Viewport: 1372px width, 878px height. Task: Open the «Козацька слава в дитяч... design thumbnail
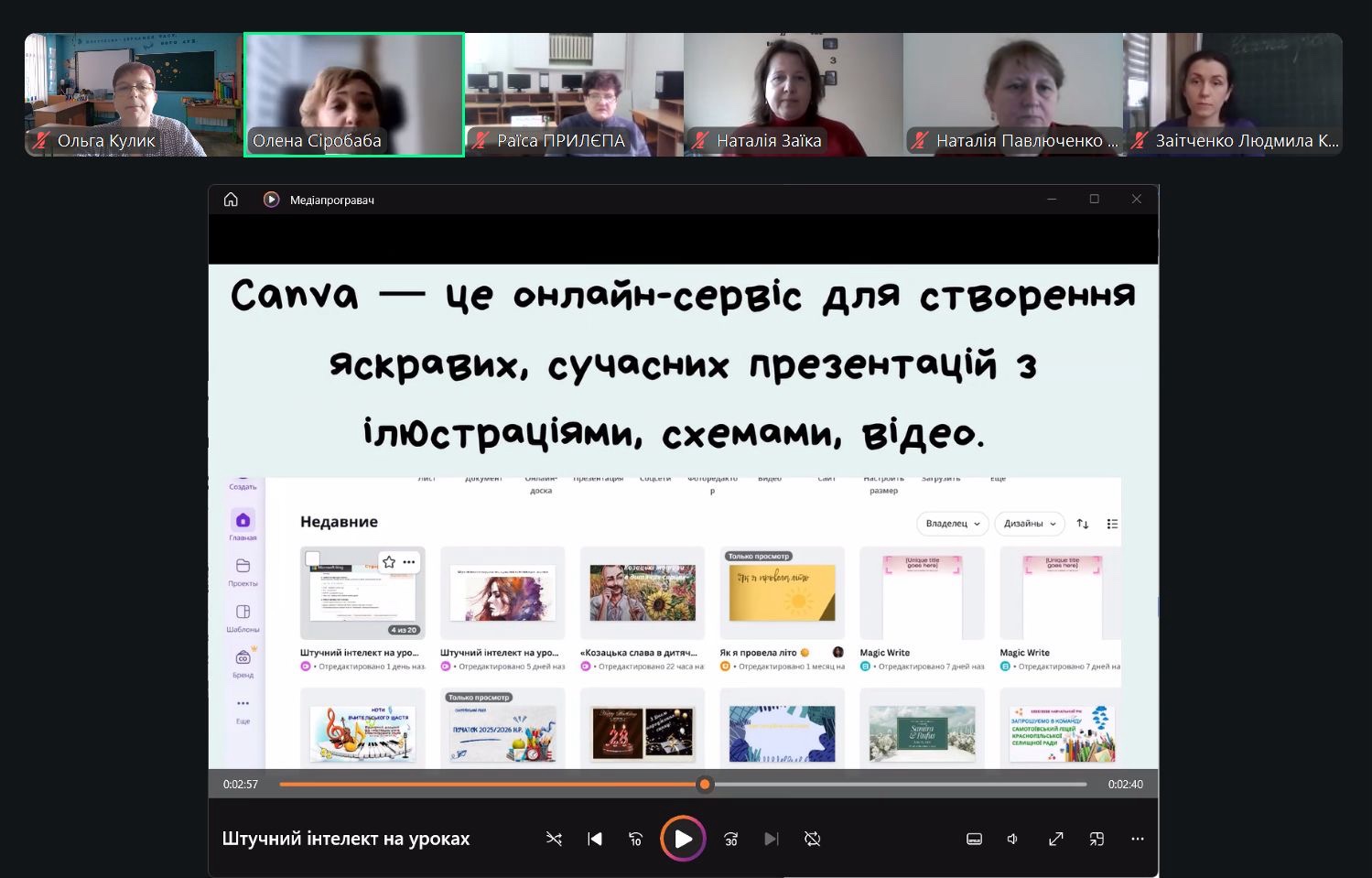click(x=643, y=593)
